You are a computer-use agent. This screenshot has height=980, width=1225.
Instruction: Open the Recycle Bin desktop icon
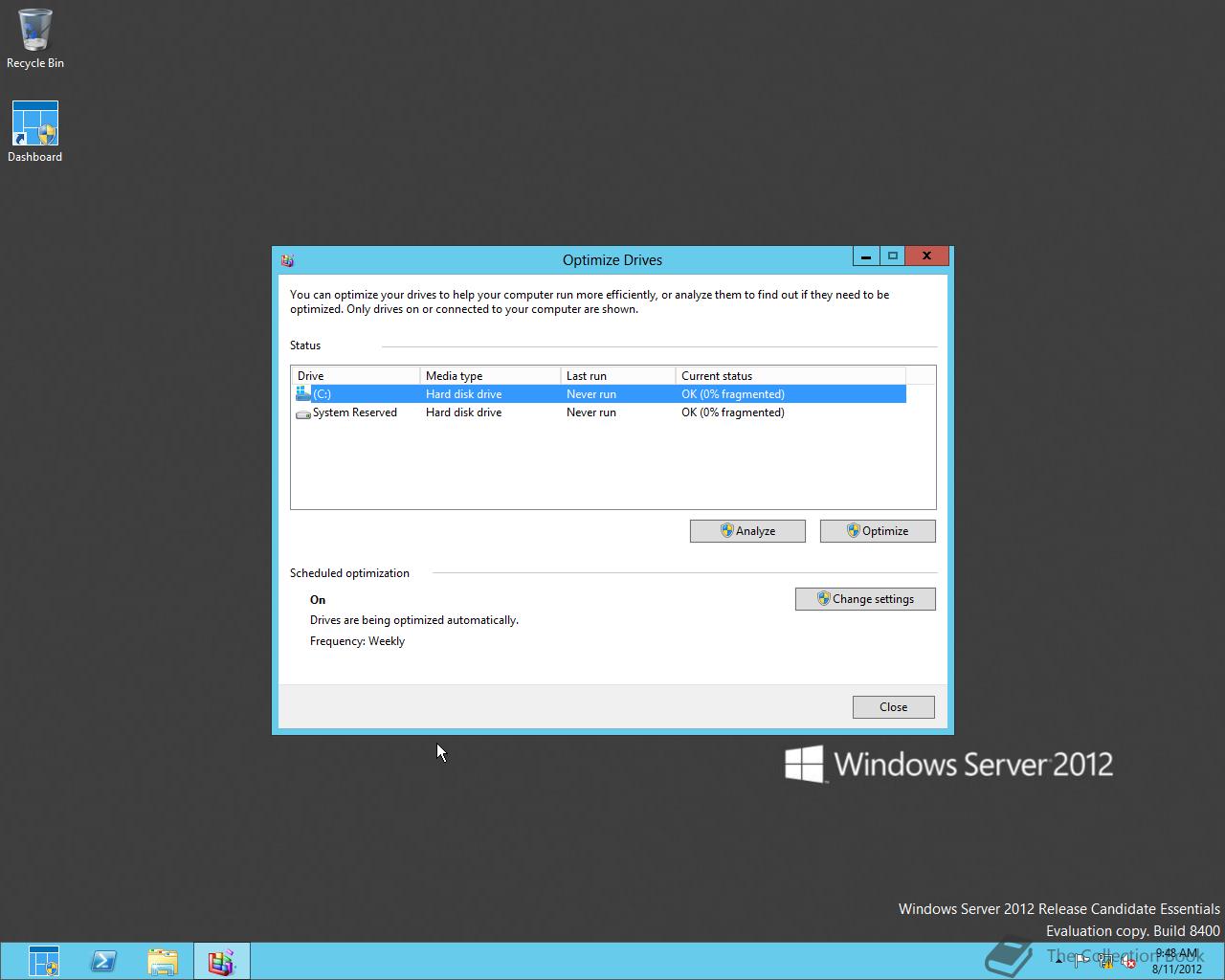pyautogui.click(x=35, y=38)
